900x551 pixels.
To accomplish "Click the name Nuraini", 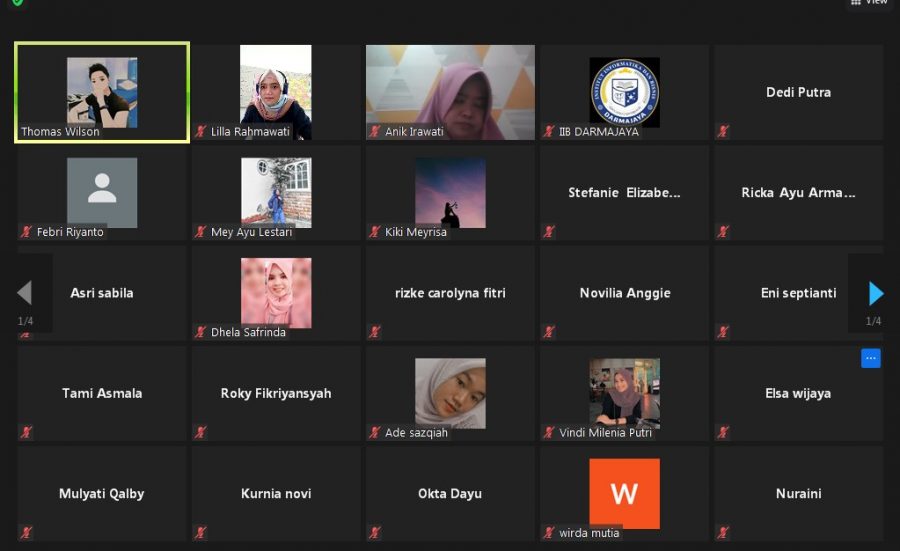I will (798, 494).
